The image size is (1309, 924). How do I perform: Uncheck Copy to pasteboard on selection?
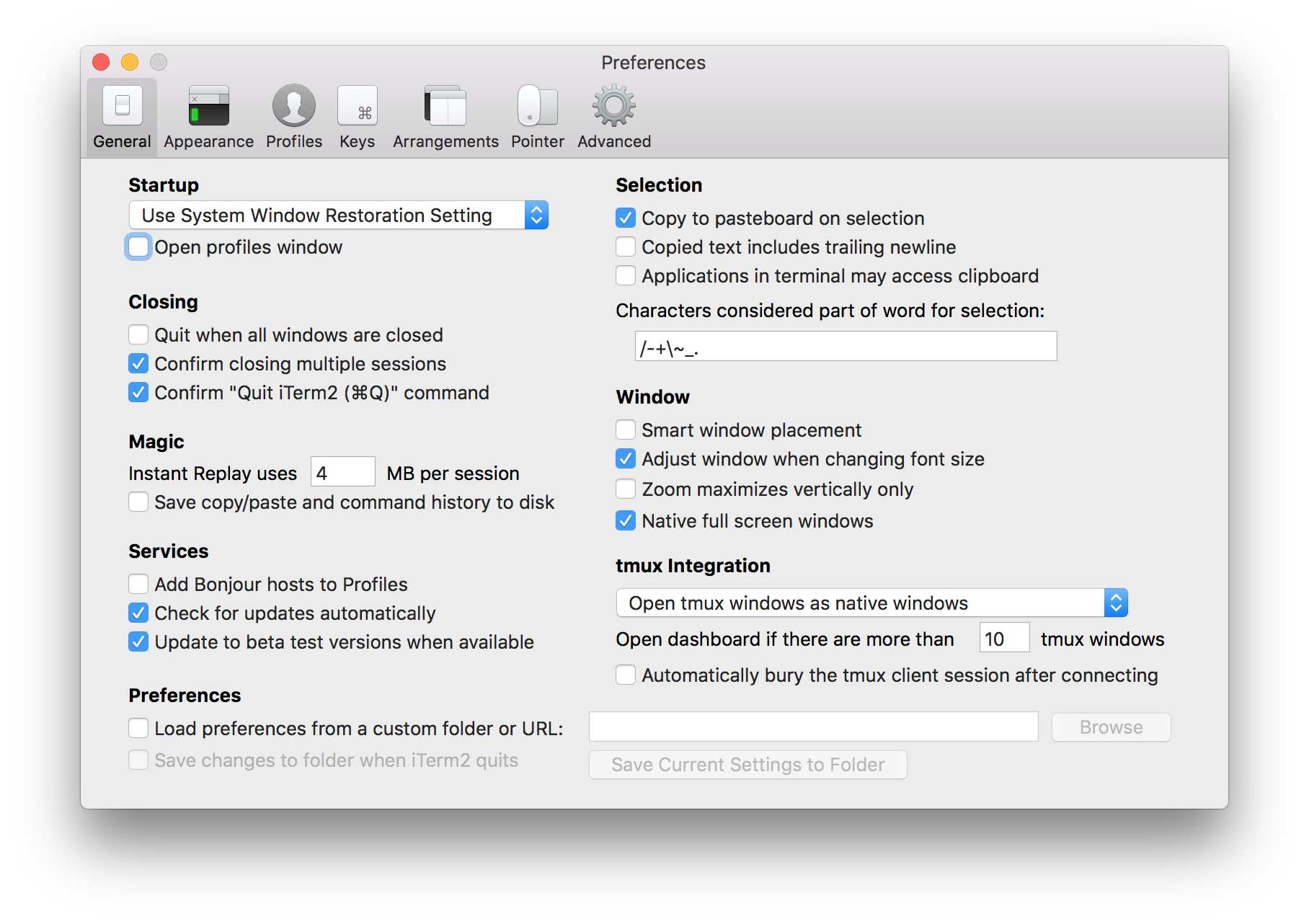[626, 218]
